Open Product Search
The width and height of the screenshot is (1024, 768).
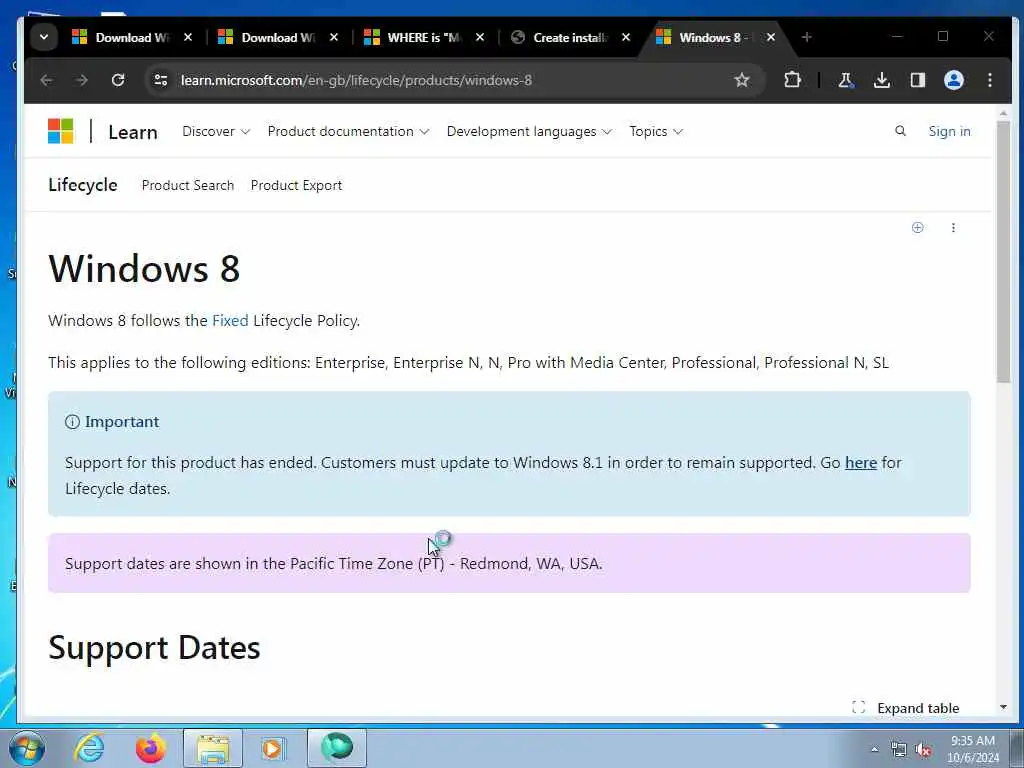click(187, 185)
